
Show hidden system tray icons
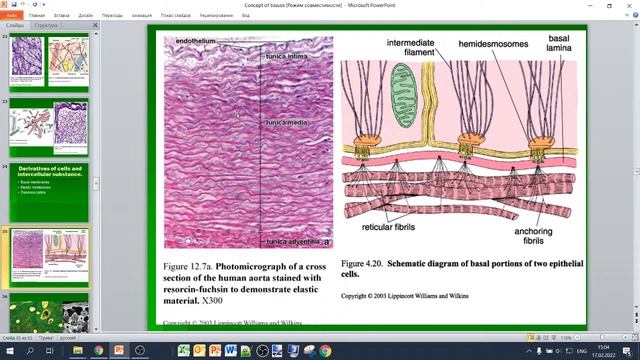(529, 351)
